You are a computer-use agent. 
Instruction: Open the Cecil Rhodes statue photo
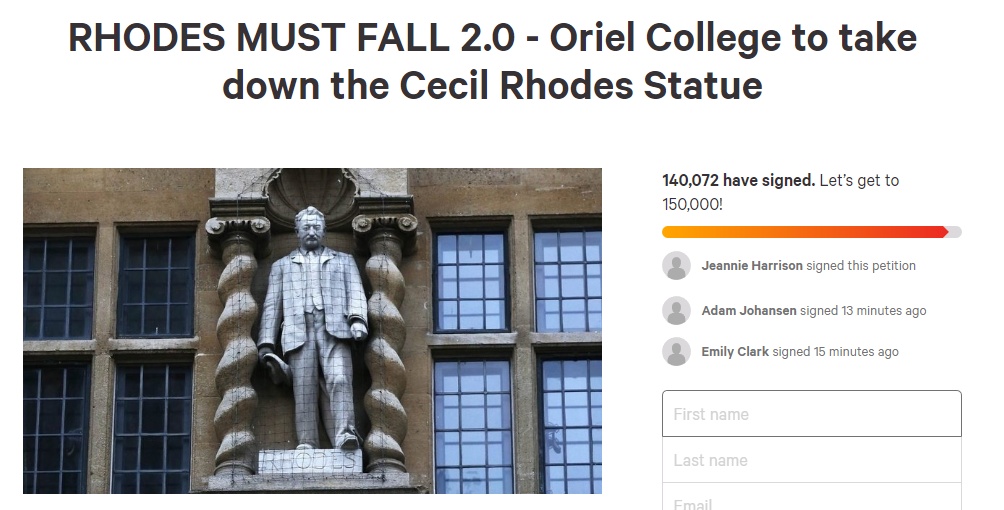coord(312,331)
